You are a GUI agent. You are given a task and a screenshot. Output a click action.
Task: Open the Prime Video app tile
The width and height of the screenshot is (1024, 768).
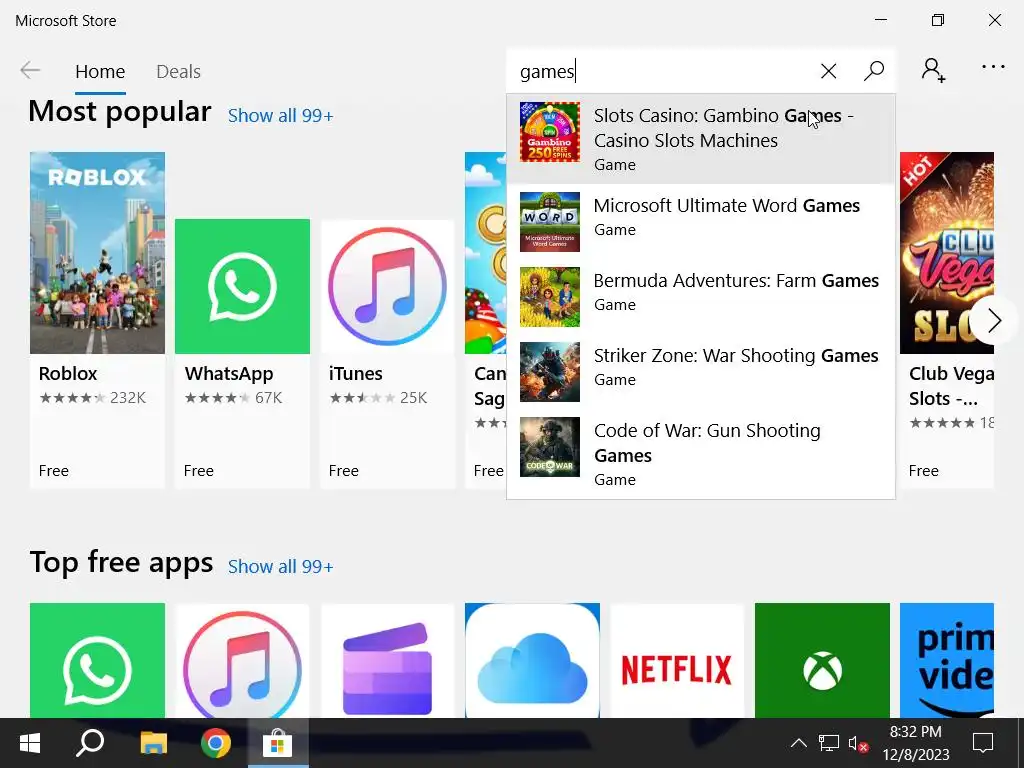pyautogui.click(x=947, y=660)
